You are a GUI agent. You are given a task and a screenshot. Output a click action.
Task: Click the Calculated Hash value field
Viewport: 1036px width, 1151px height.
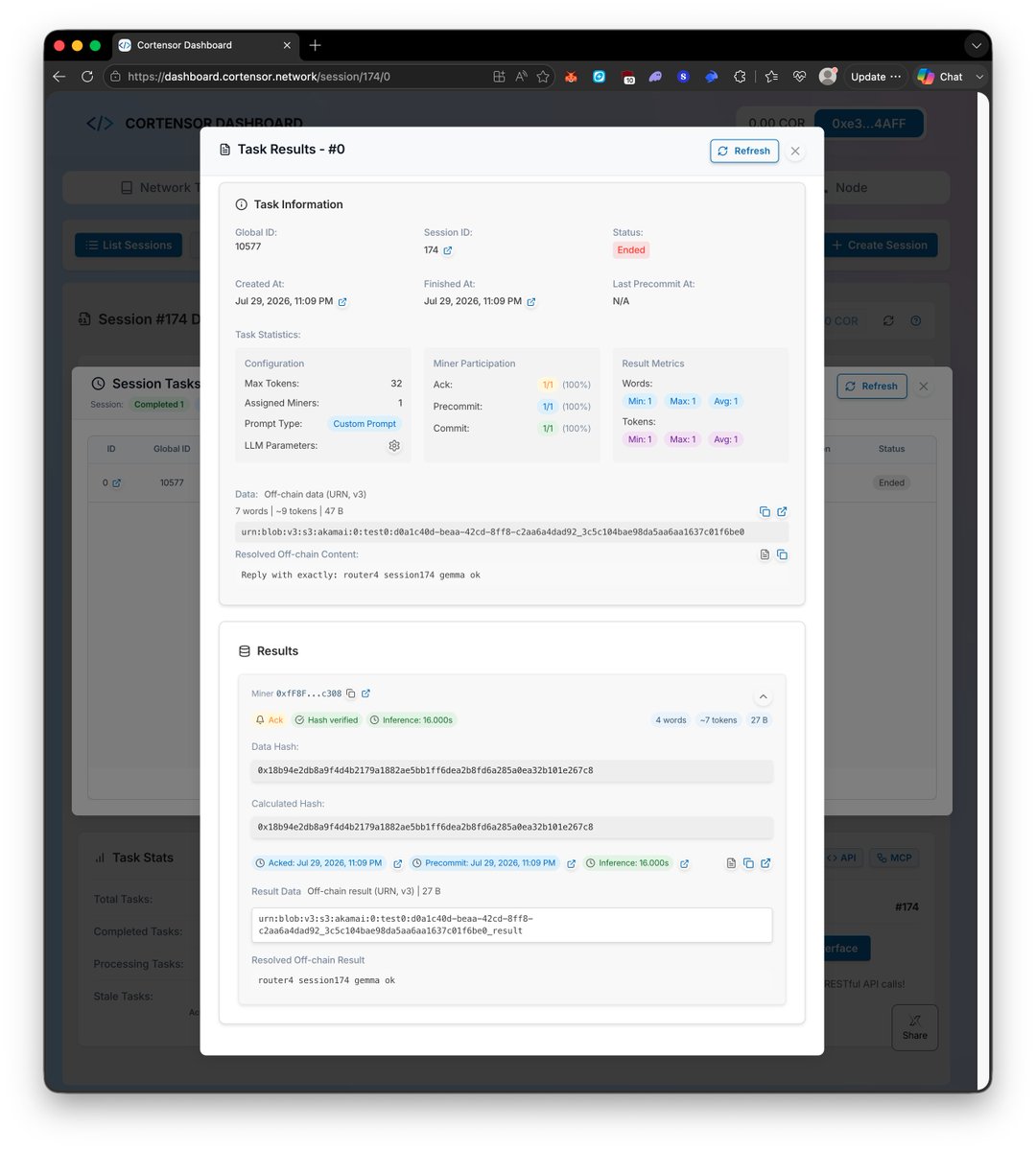coord(512,827)
